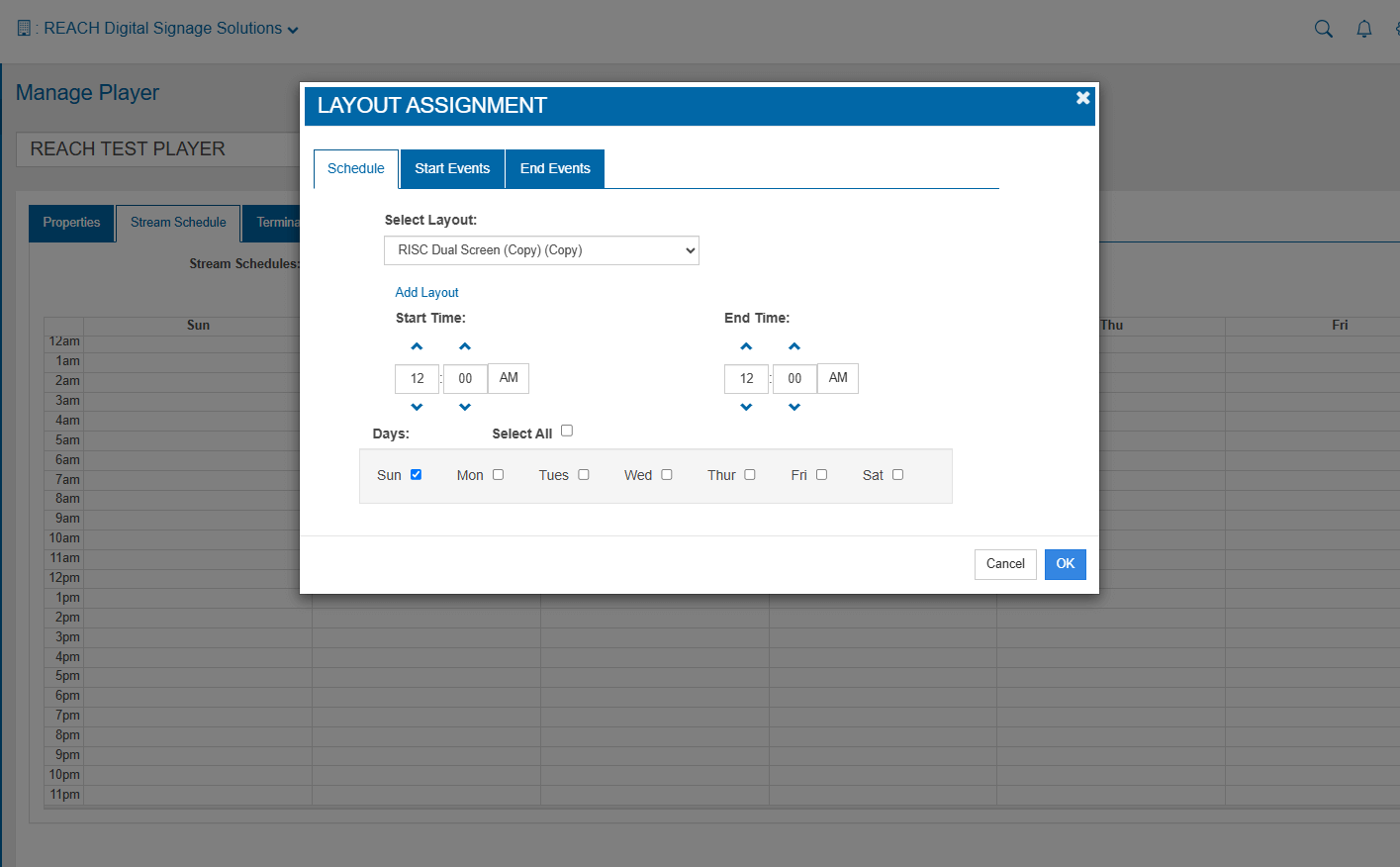Screen dimensions: 1400x867
Task: Confirm the schedule with OK button
Action: coord(1065,563)
